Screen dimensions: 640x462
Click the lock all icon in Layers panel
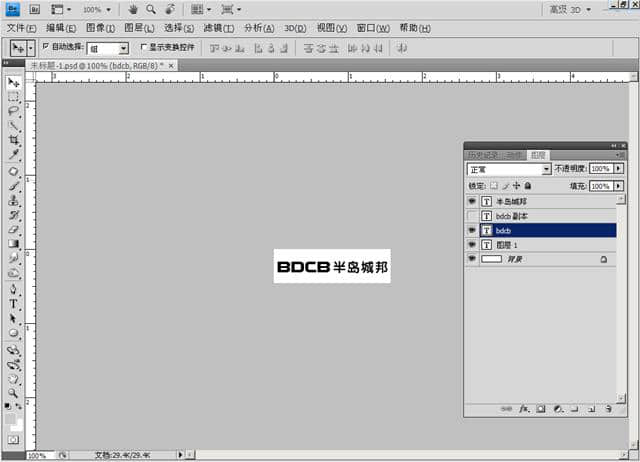click(528, 186)
